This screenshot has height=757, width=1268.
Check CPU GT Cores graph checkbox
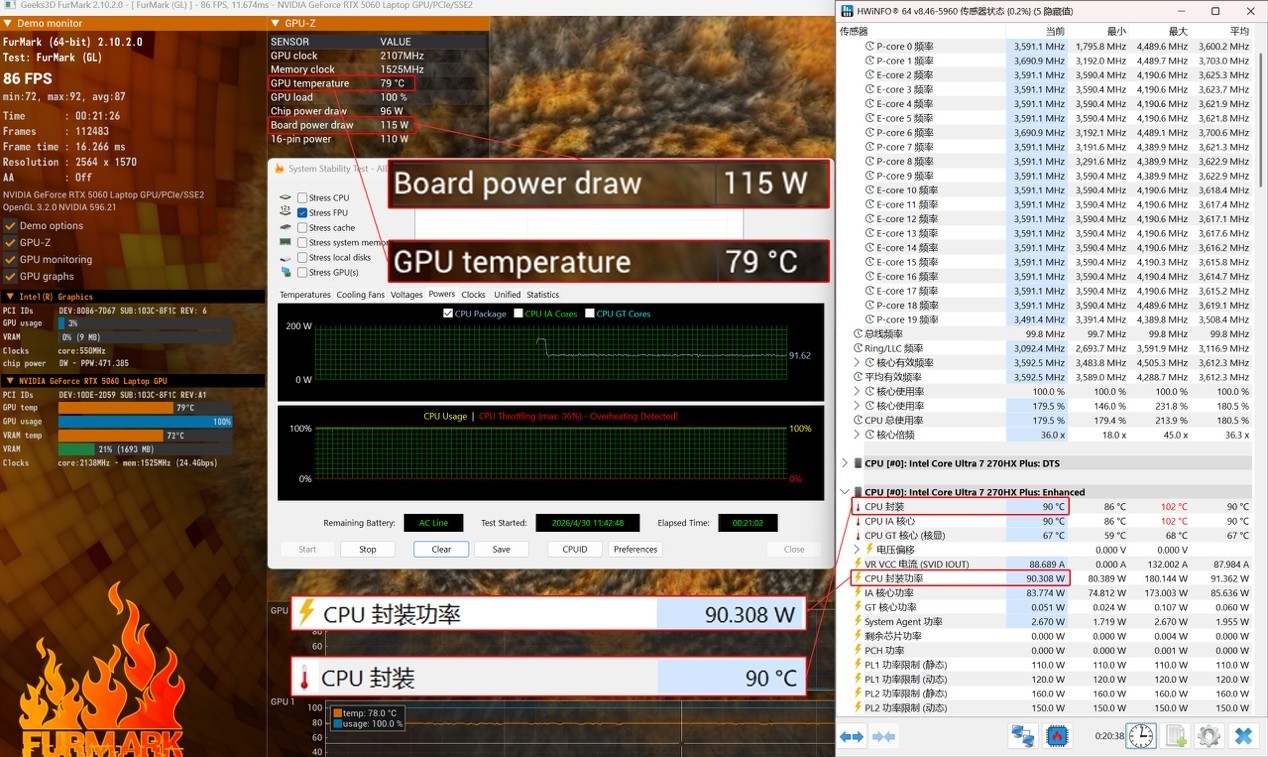[589, 313]
